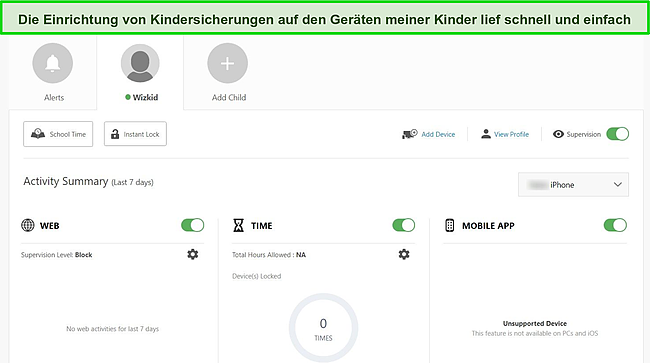The width and height of the screenshot is (650, 363).
Task: Toggle the Supervision switch
Action: coord(618,134)
